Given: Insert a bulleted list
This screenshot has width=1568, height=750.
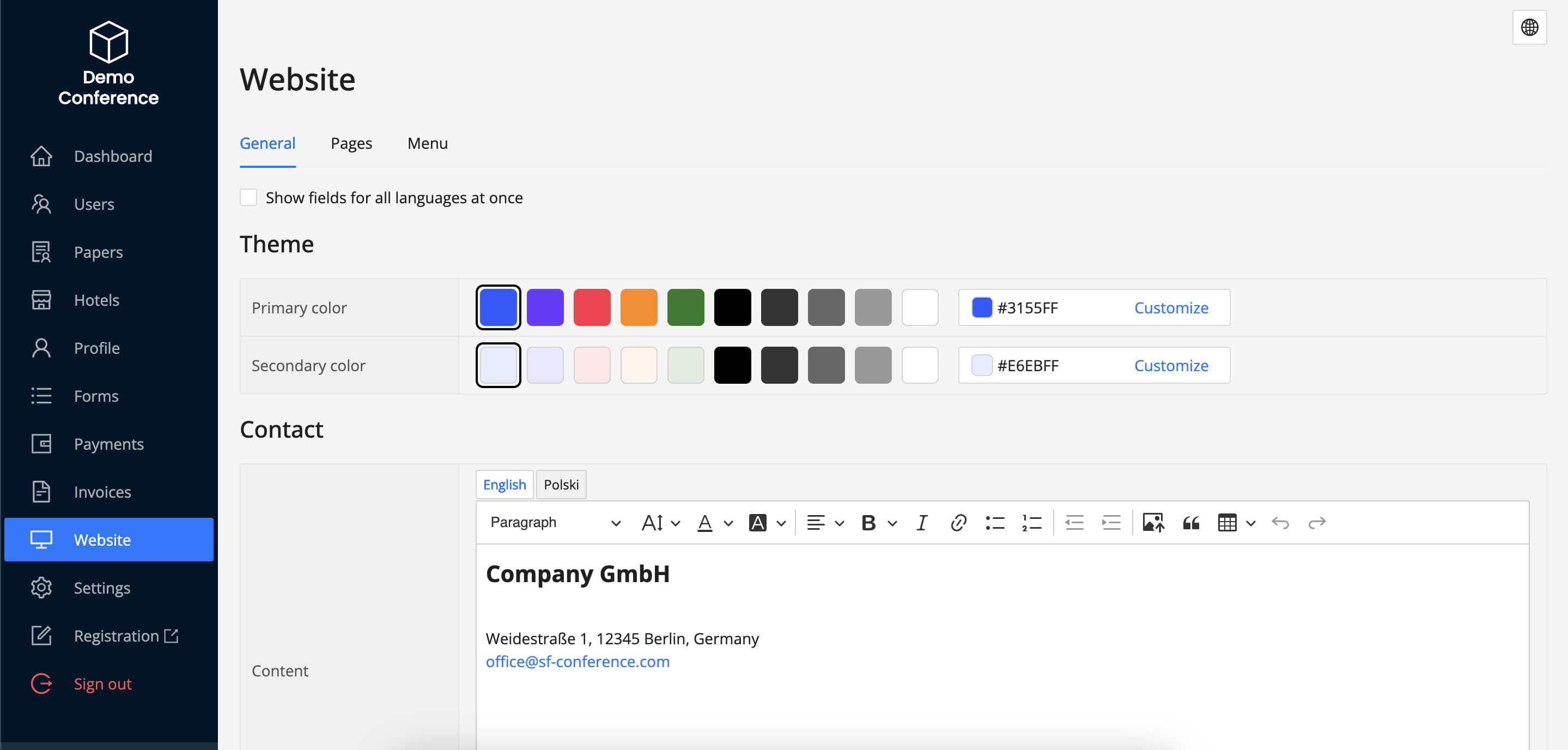Looking at the screenshot, I should click(x=995, y=522).
